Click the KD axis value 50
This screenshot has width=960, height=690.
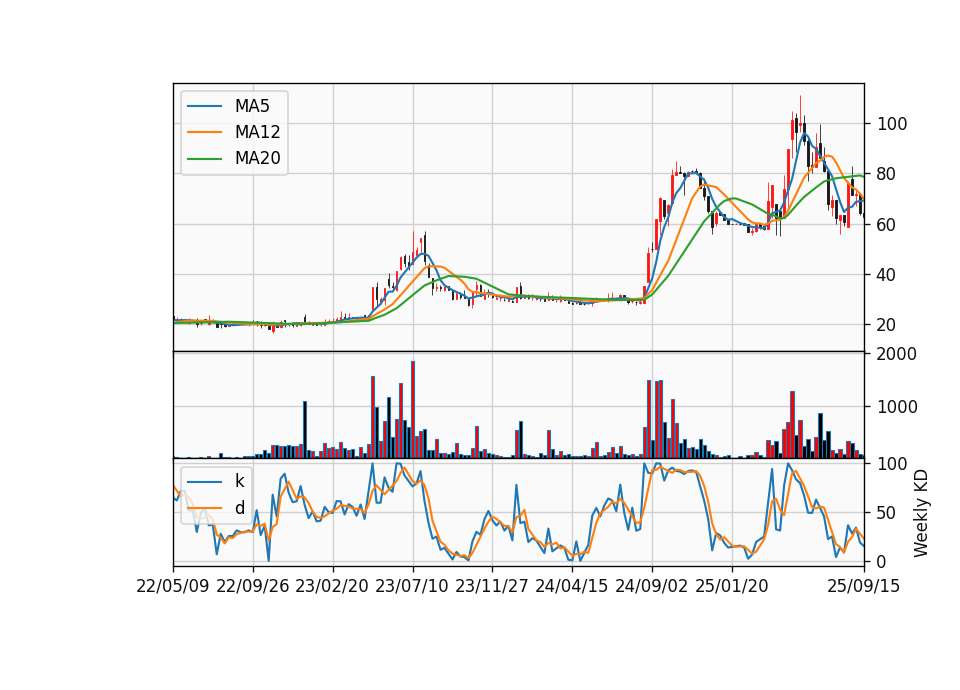(886, 512)
